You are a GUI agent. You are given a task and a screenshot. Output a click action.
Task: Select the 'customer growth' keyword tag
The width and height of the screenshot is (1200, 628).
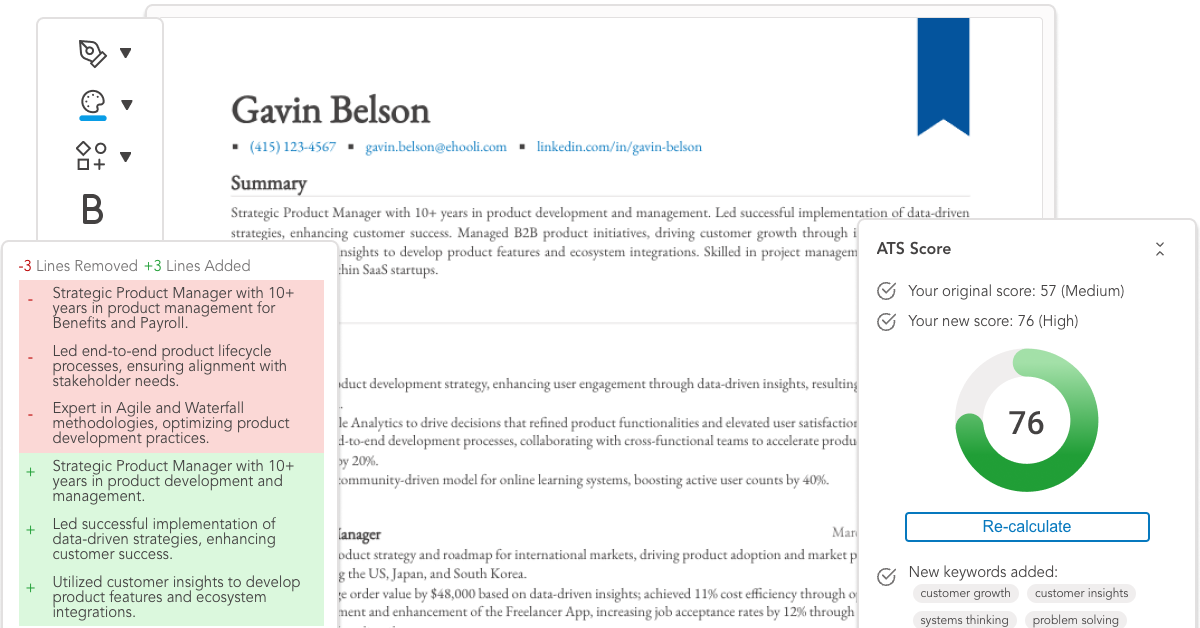[965, 593]
